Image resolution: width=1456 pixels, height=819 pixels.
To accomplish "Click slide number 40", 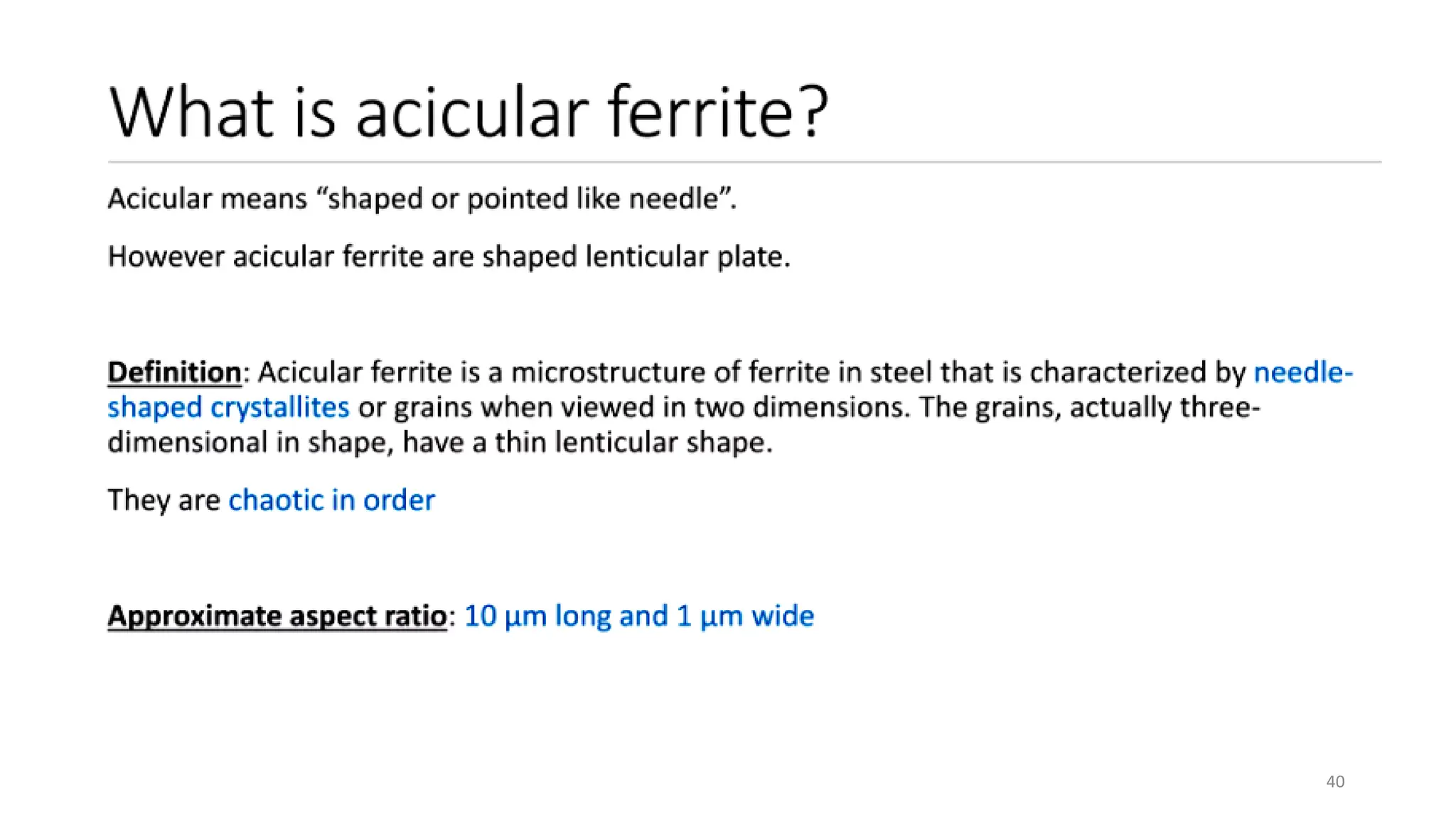I will [1335, 782].
